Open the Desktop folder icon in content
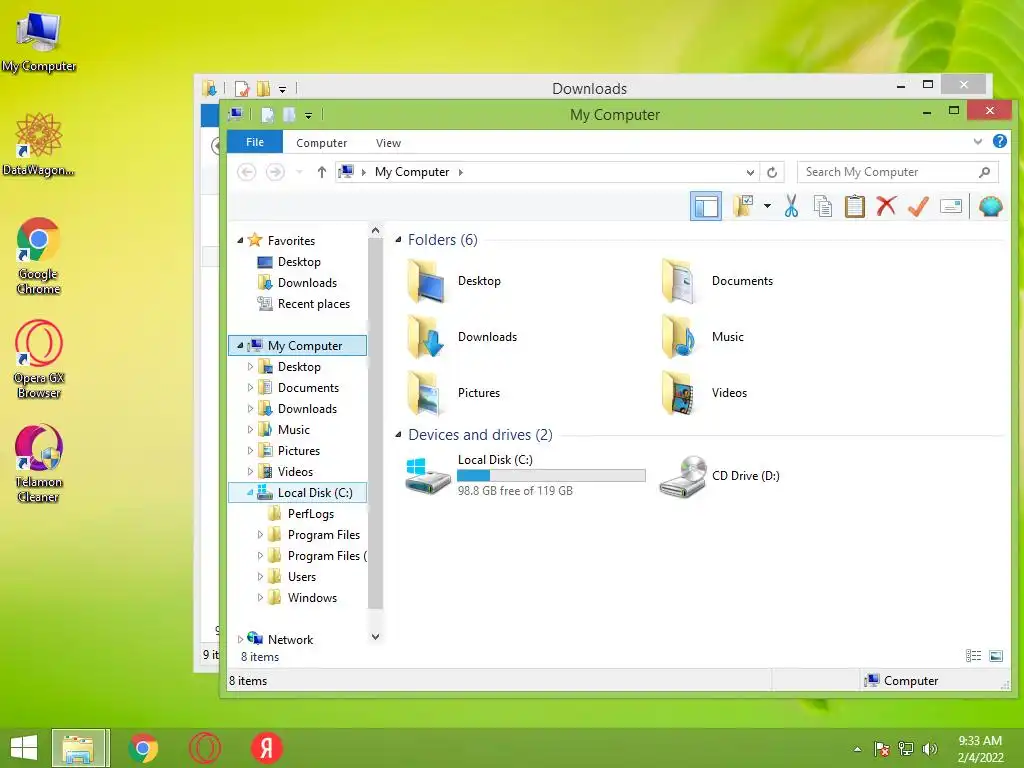Image resolution: width=1024 pixels, height=768 pixels. coord(426,281)
